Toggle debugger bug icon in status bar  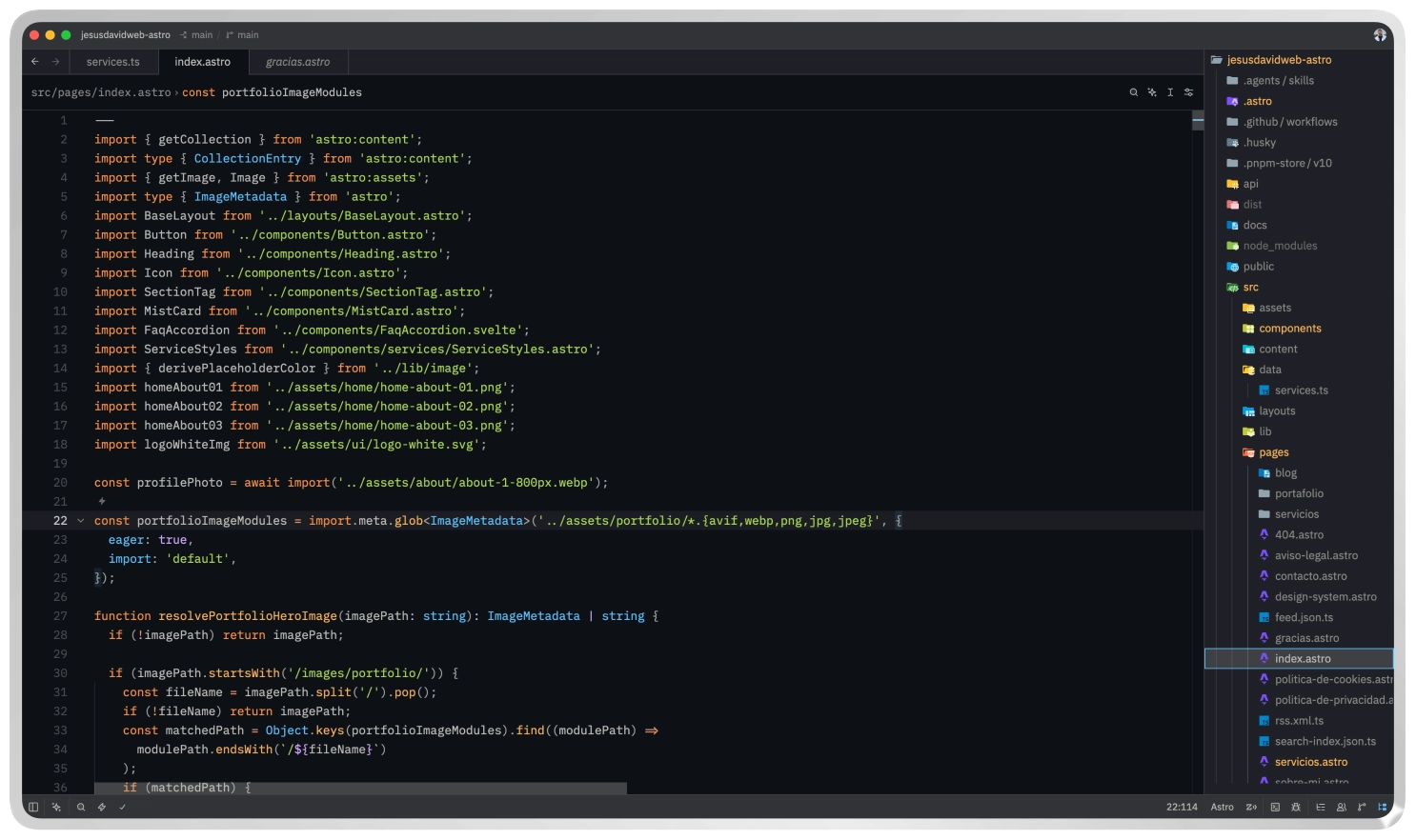1296,807
